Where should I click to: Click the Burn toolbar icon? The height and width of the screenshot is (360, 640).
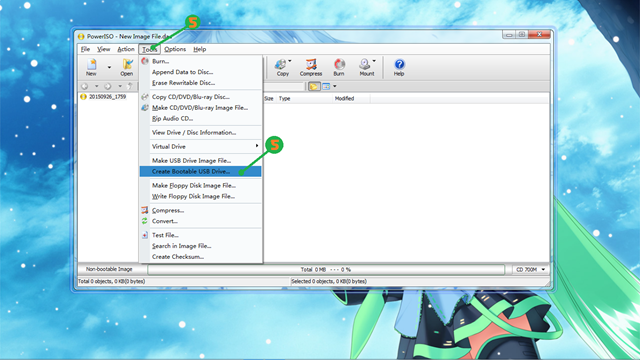coord(339,67)
